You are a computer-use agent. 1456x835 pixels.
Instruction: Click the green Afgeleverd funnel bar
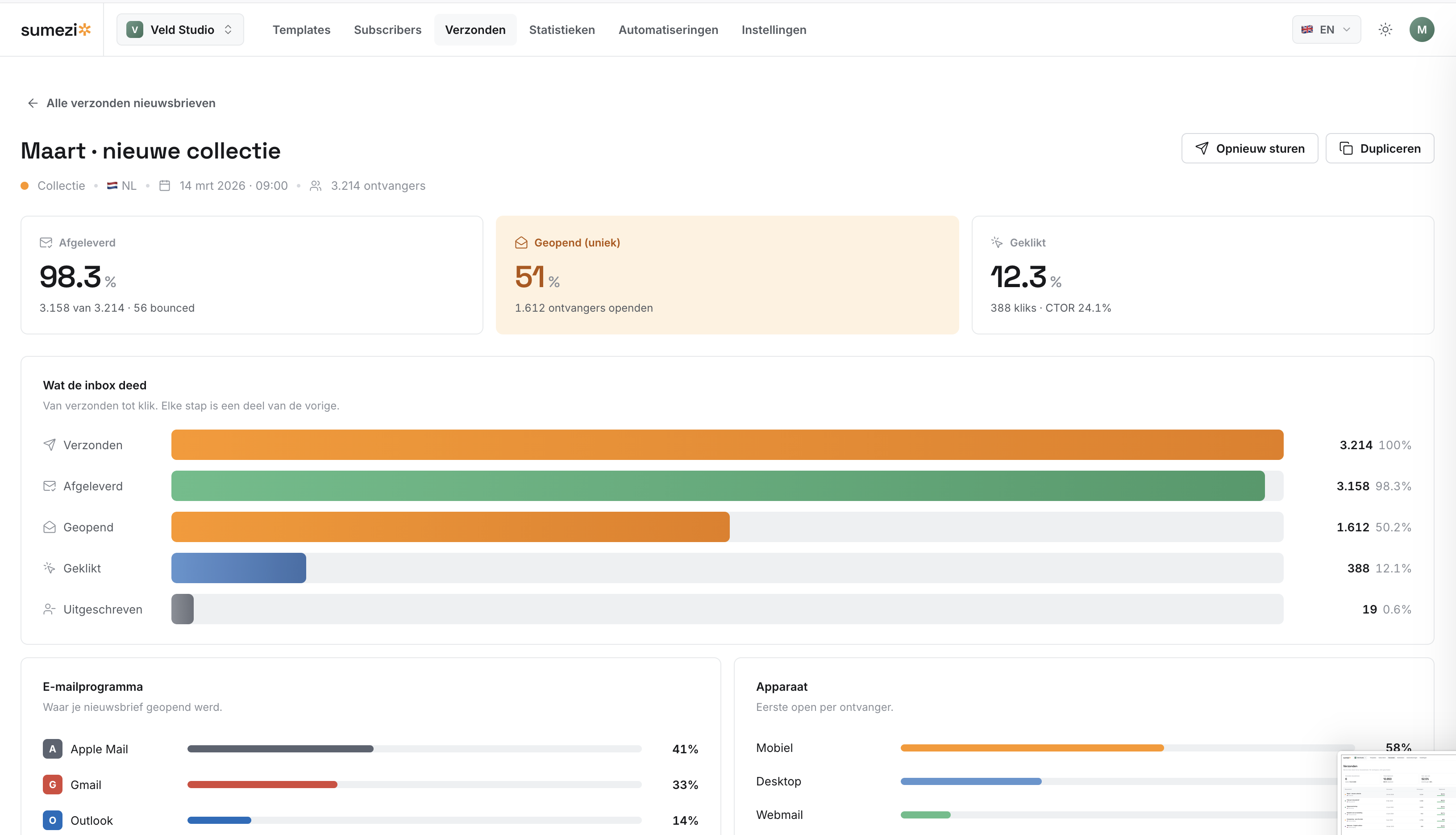[718, 486]
